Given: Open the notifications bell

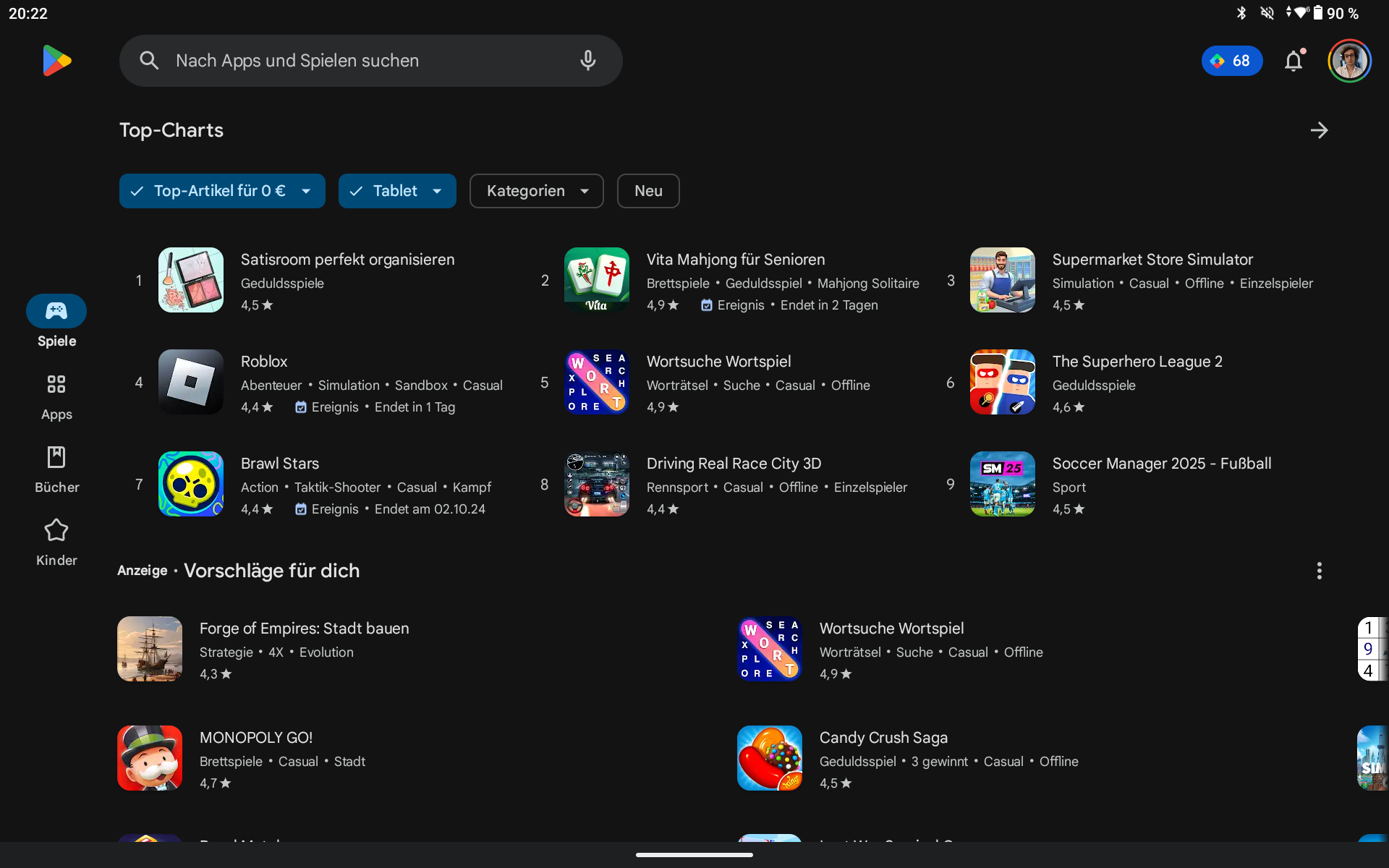Looking at the screenshot, I should pos(1294,61).
